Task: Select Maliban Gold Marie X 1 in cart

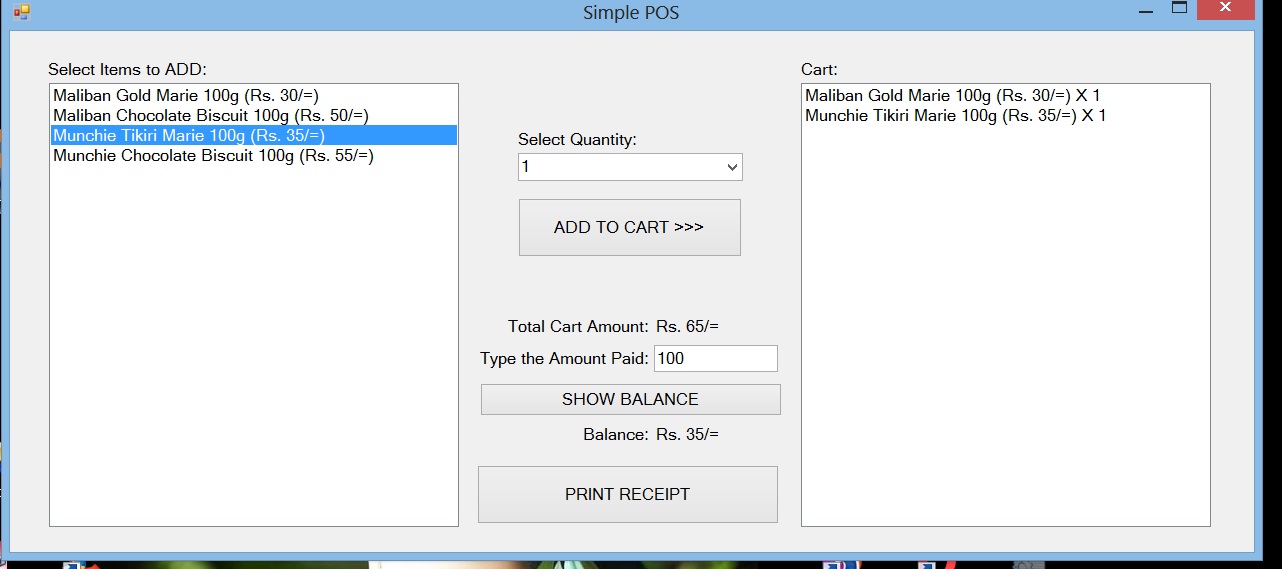Action: 1005,96
